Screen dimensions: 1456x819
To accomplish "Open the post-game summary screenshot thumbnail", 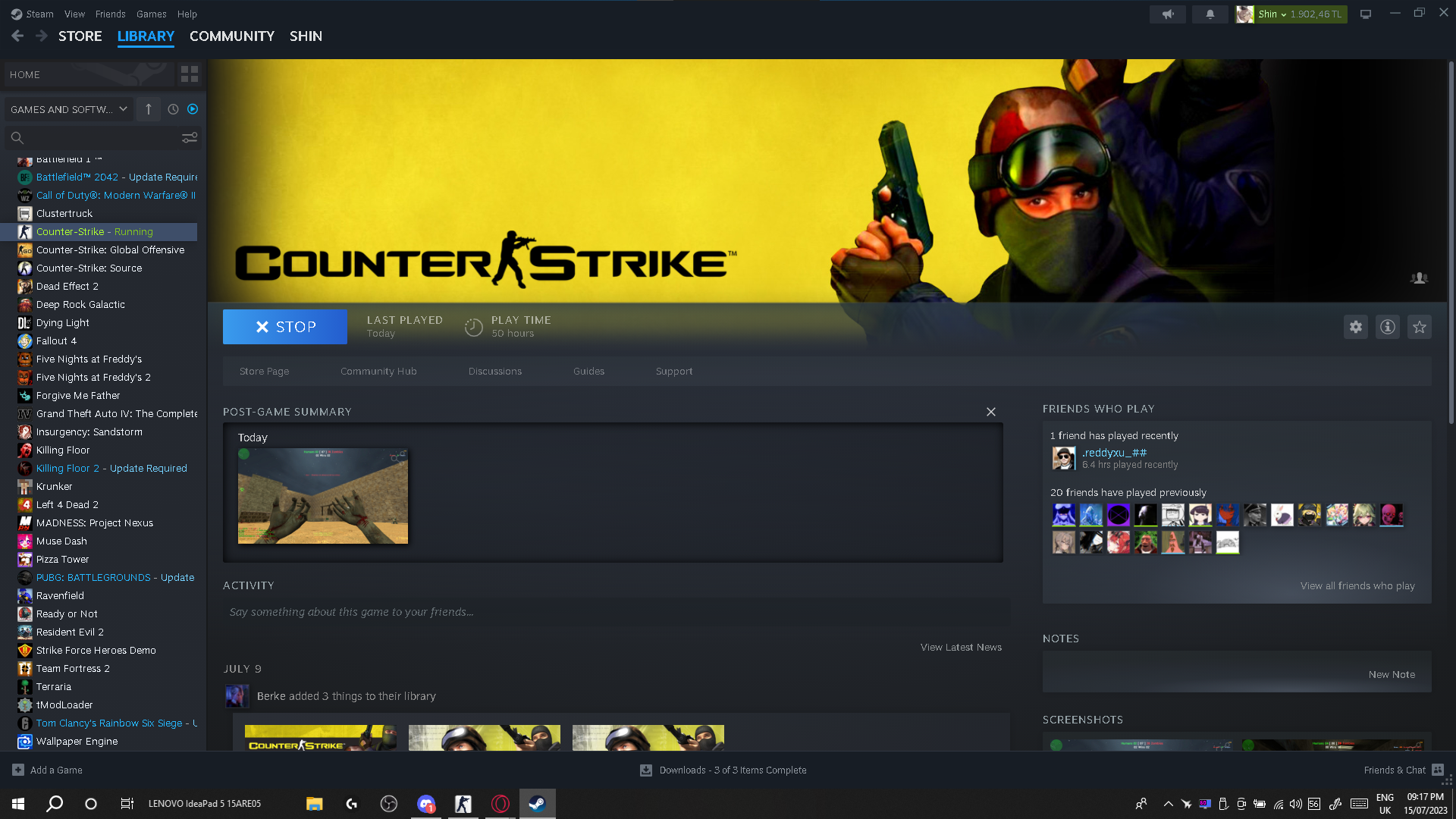I will (322, 496).
